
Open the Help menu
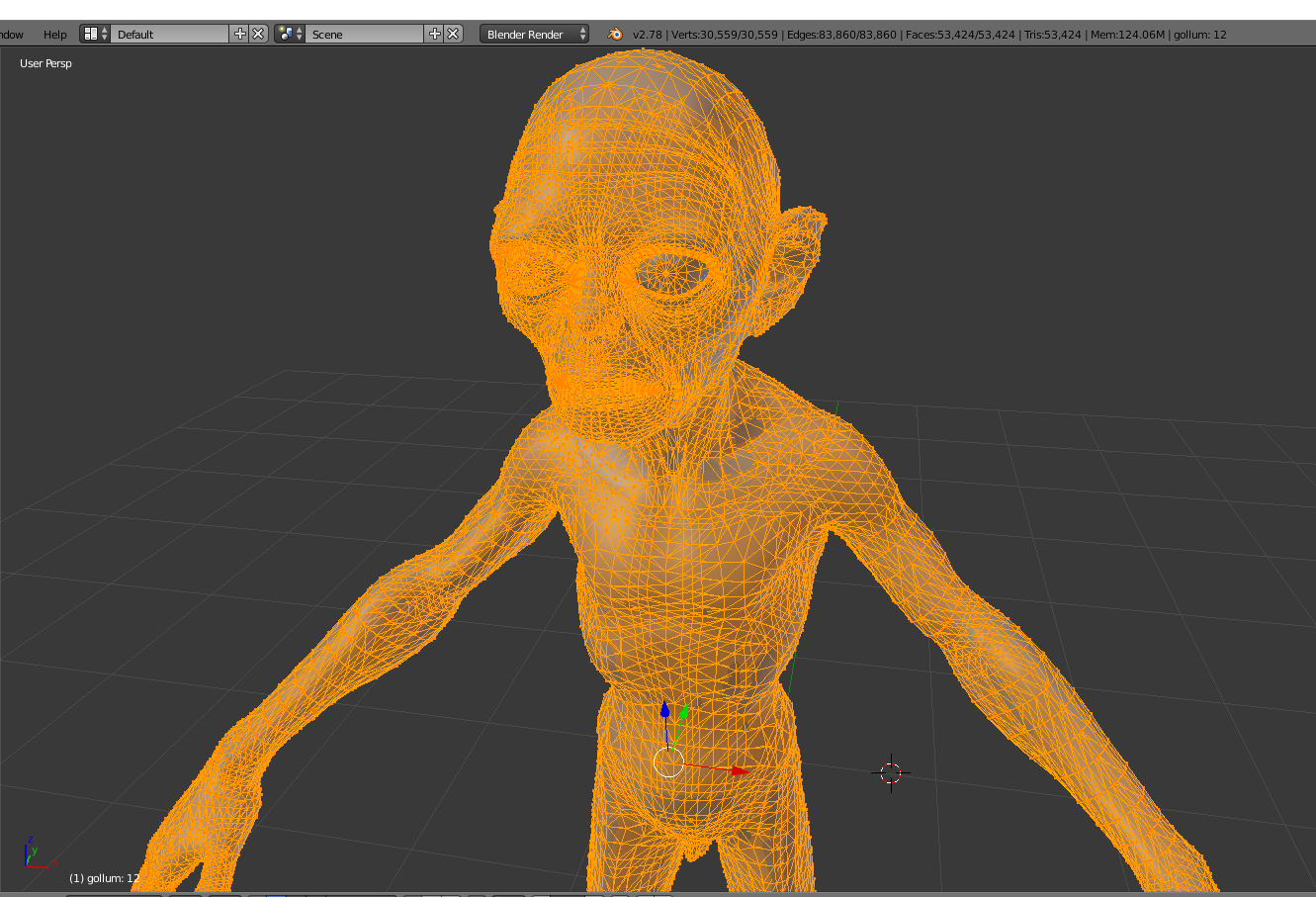coord(54,35)
